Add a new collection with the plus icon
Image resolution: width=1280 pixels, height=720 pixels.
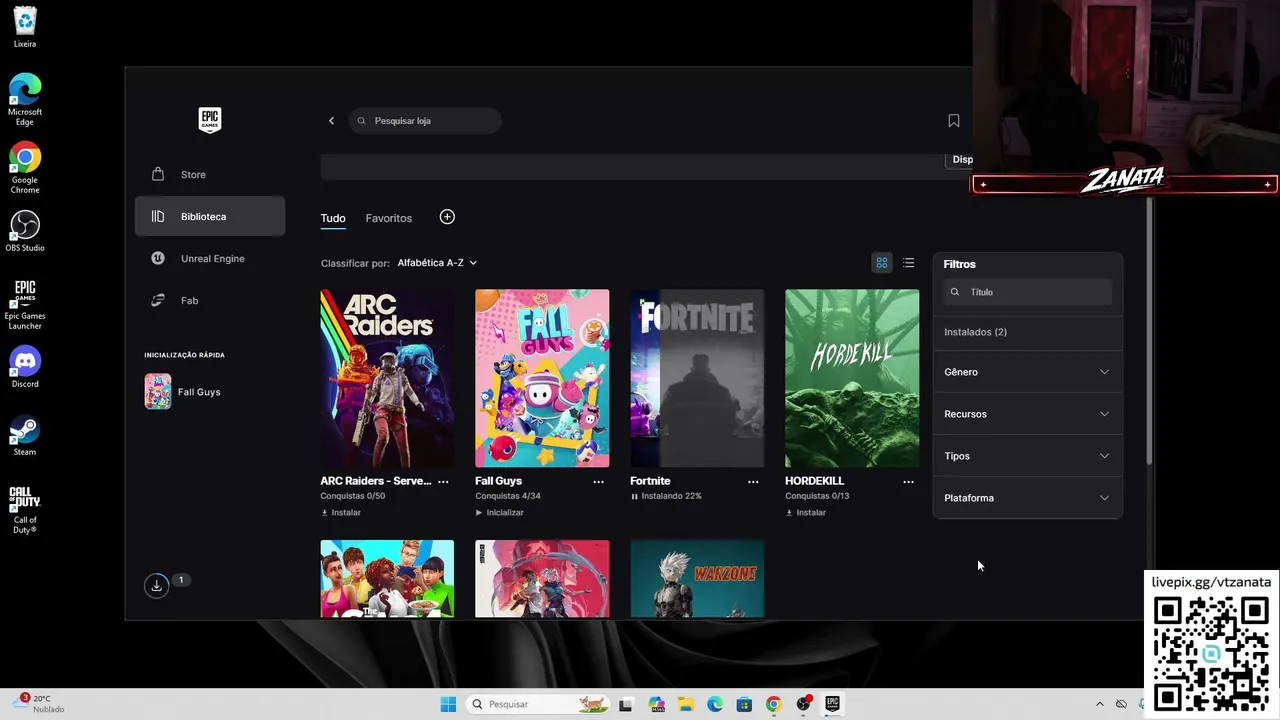447,217
